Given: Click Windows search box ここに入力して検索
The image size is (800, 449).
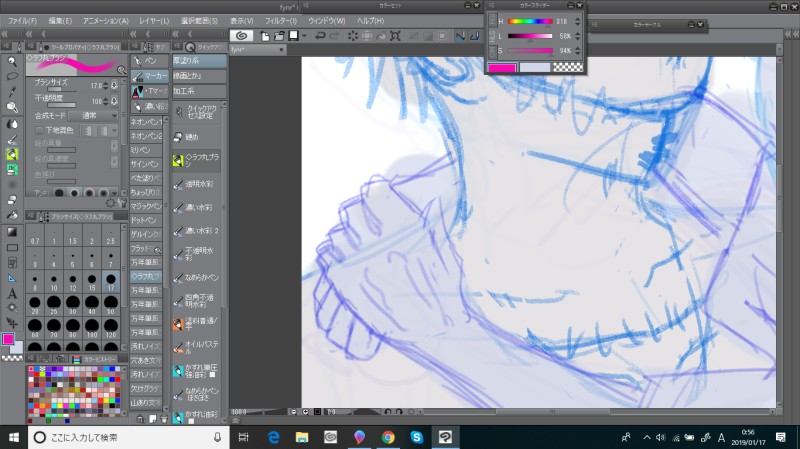Looking at the screenshot, I should point(128,437).
